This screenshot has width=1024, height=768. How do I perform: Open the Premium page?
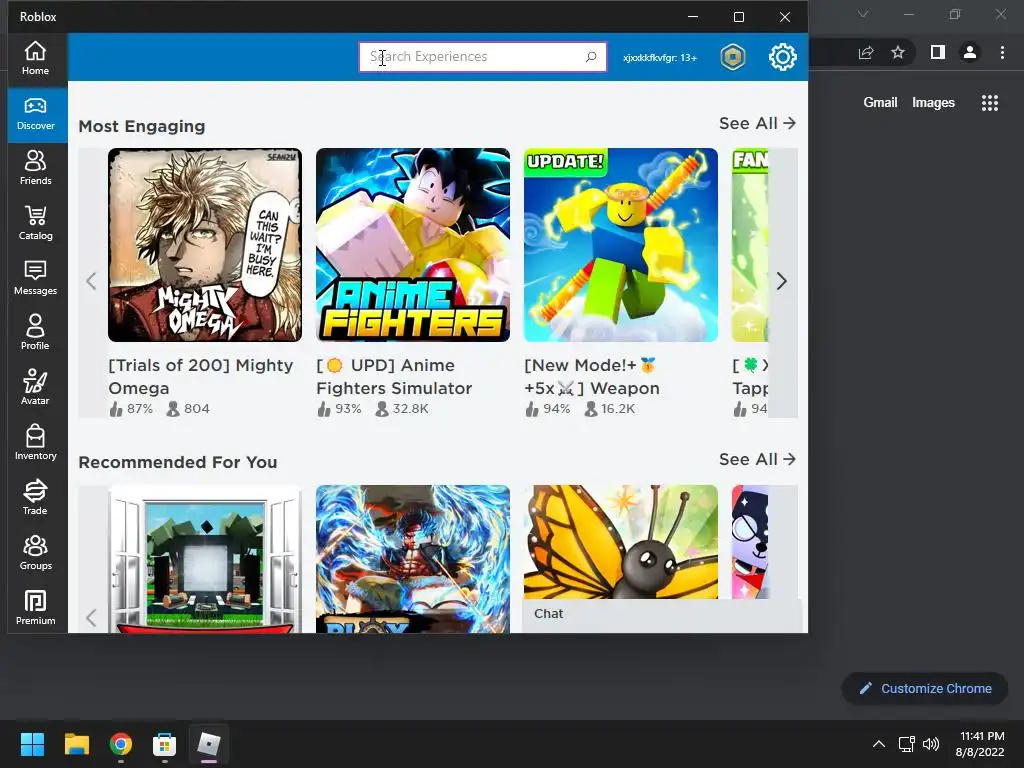point(35,608)
